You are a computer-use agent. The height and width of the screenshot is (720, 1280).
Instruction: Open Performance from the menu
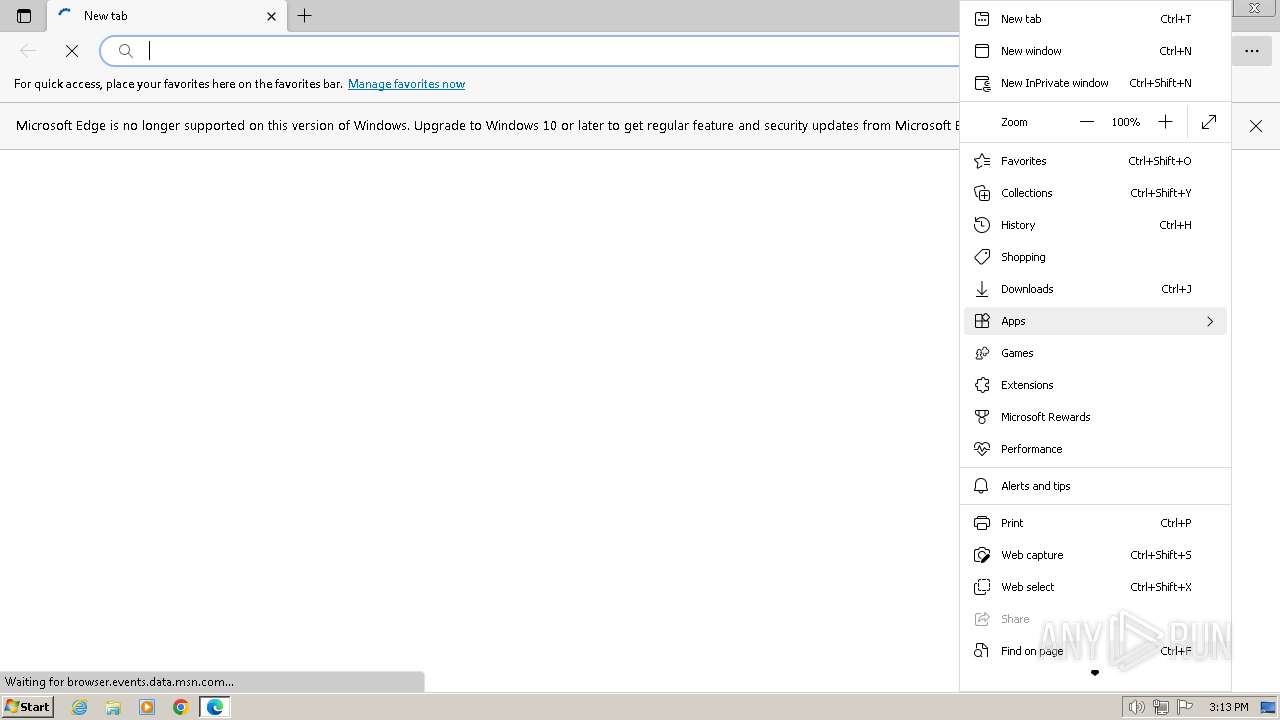click(x=1095, y=449)
